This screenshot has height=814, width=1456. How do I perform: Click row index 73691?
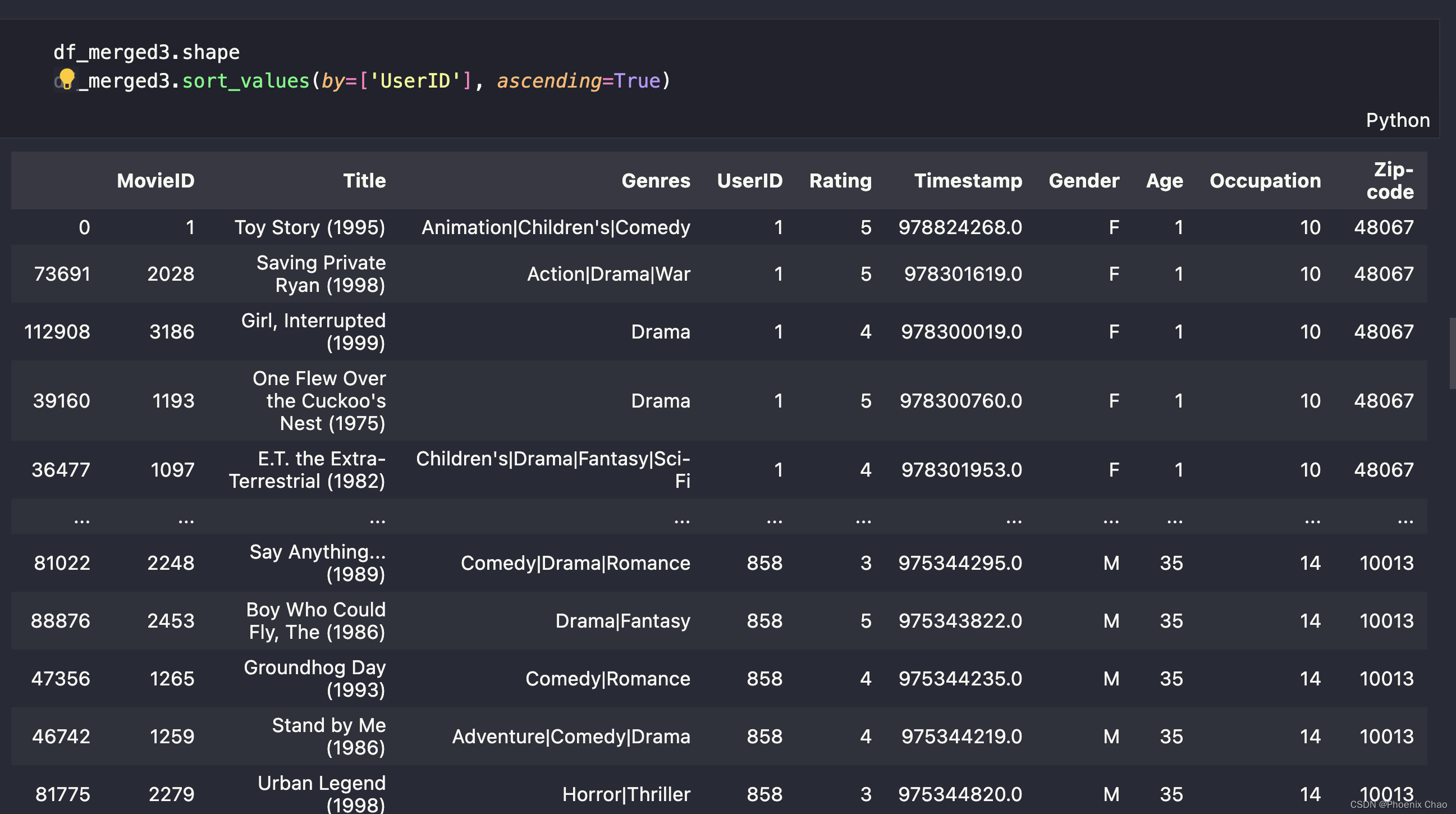(x=62, y=274)
